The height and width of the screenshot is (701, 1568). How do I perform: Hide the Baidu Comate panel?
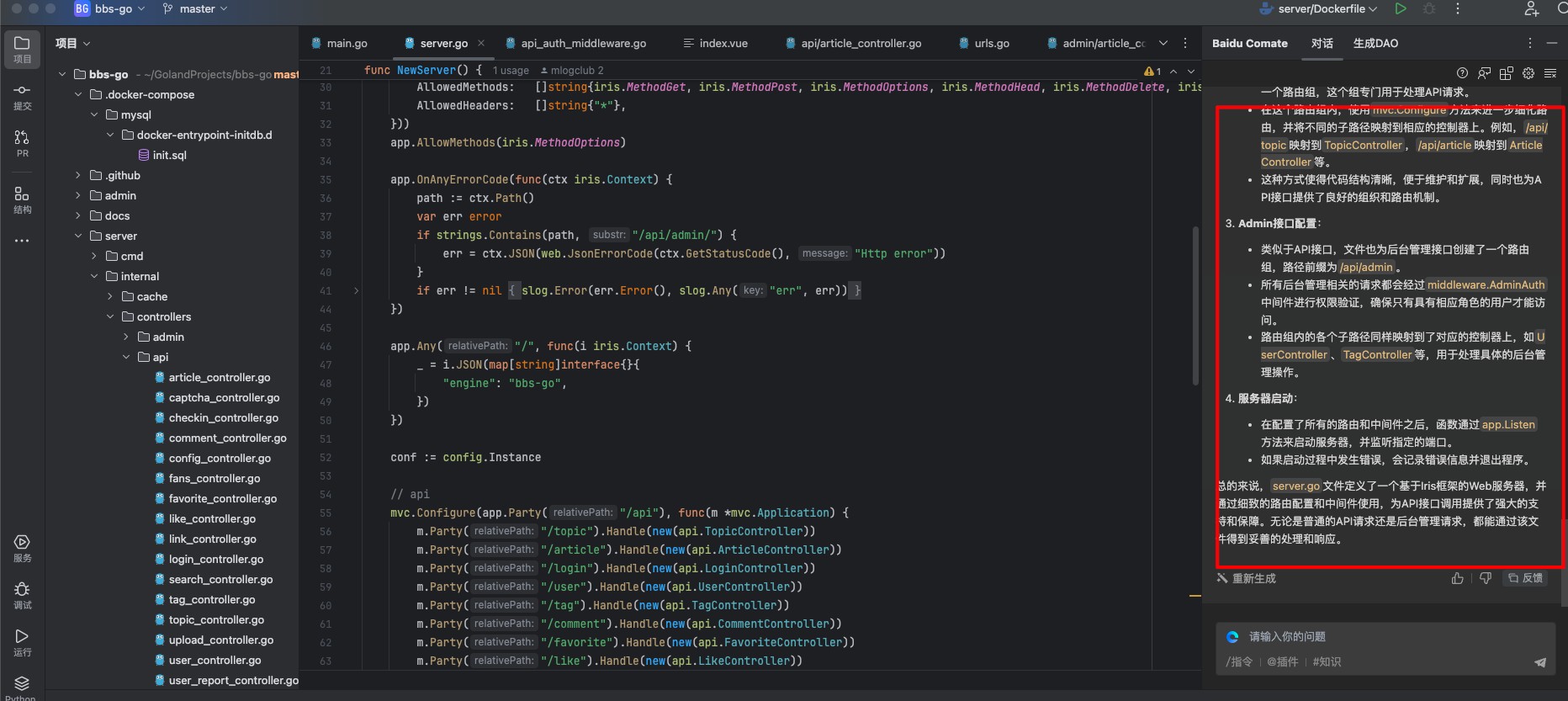1552,43
